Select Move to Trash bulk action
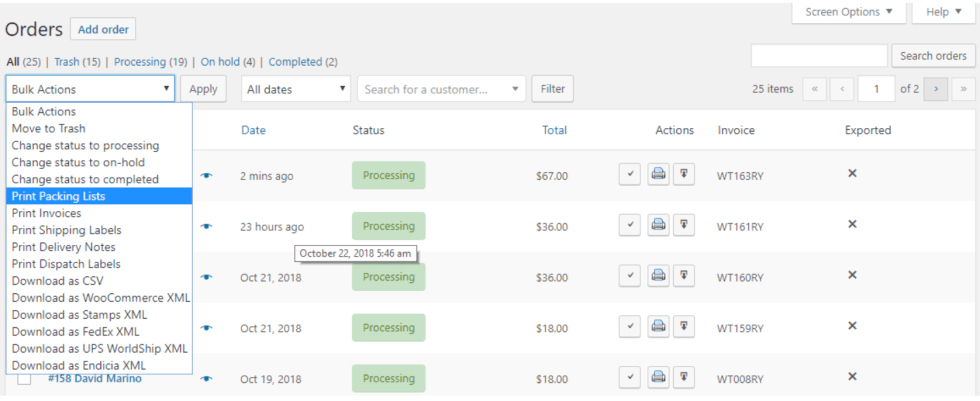 99,128
